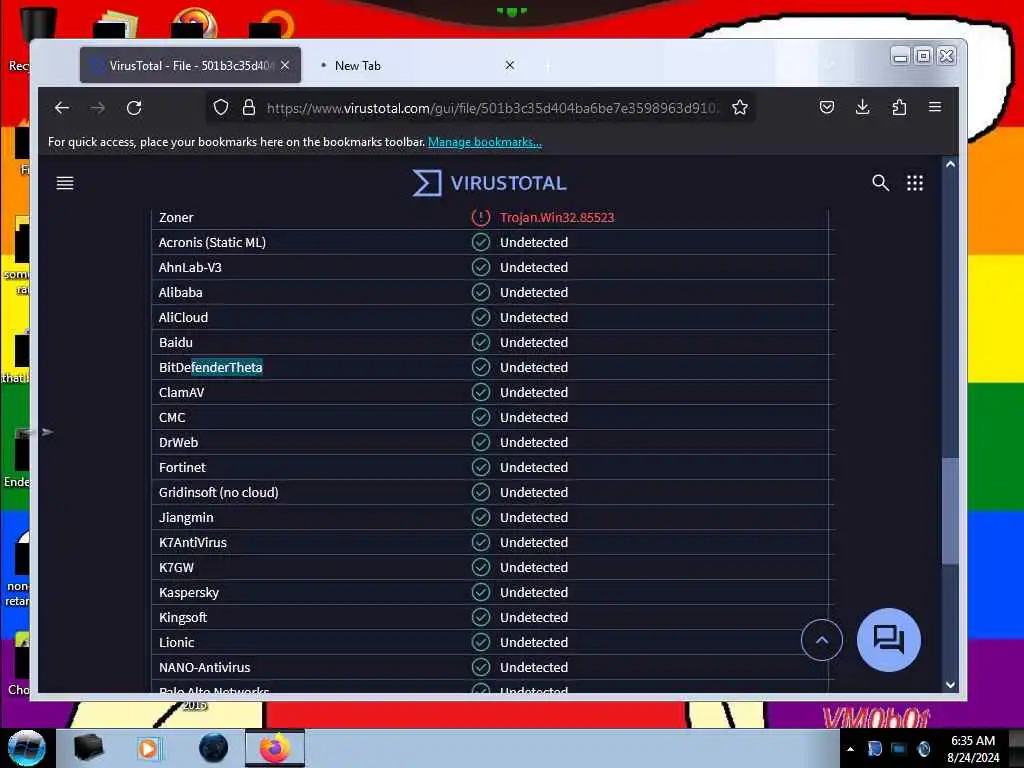Click the Manage bookmarks link
Screen dimensions: 1024x768
tap(485, 142)
